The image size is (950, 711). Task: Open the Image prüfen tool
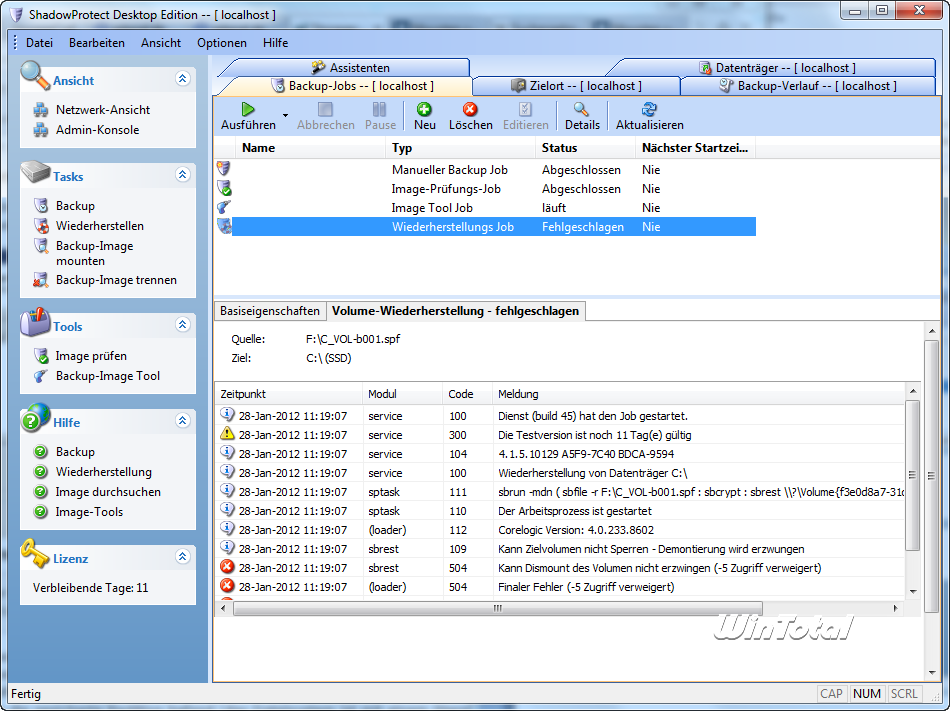[x=91, y=356]
